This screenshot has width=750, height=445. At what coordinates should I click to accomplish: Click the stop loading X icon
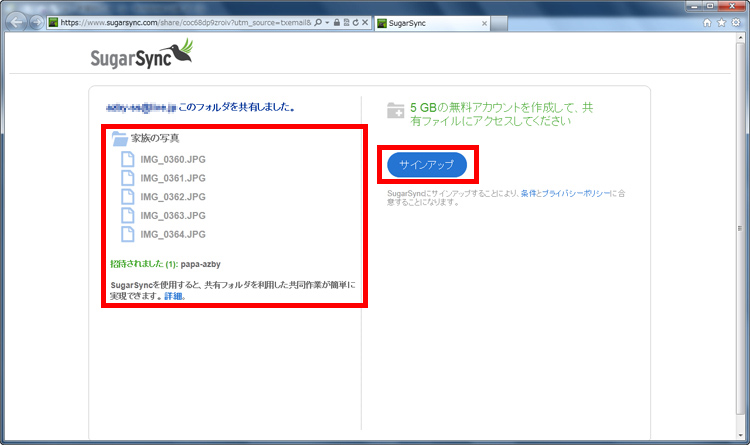point(365,22)
